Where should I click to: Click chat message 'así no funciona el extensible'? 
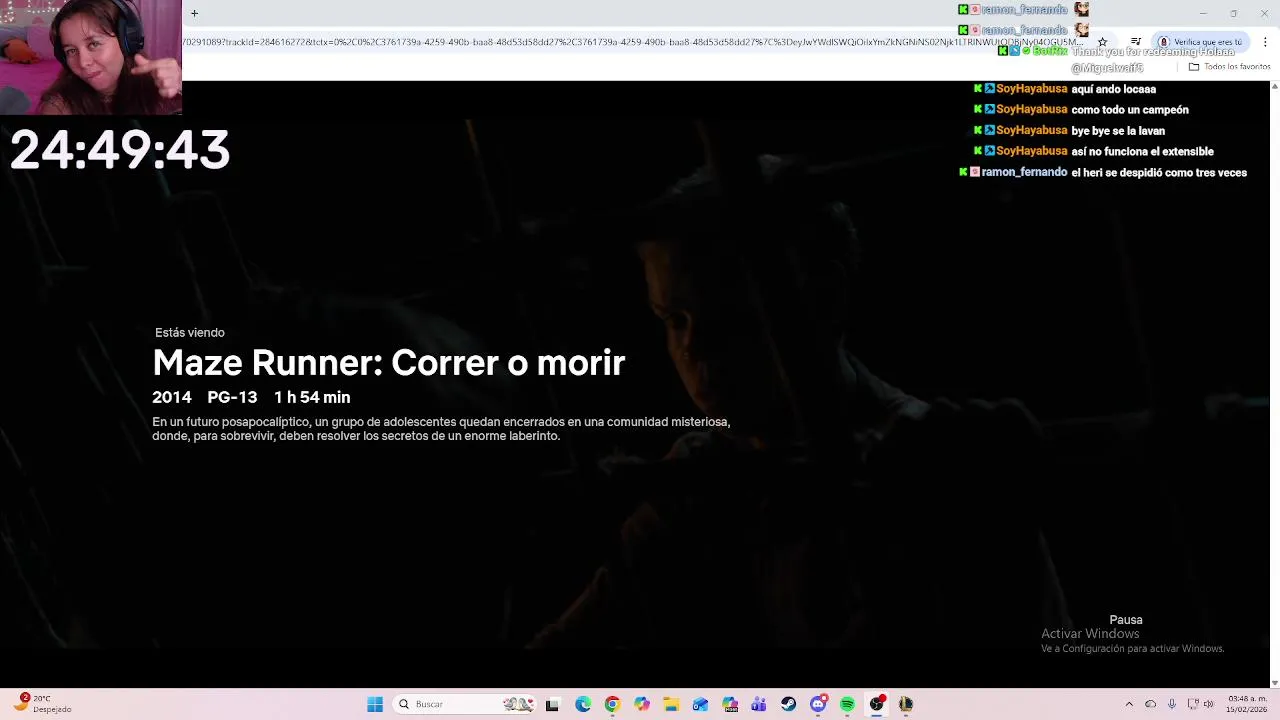[x=1142, y=152]
